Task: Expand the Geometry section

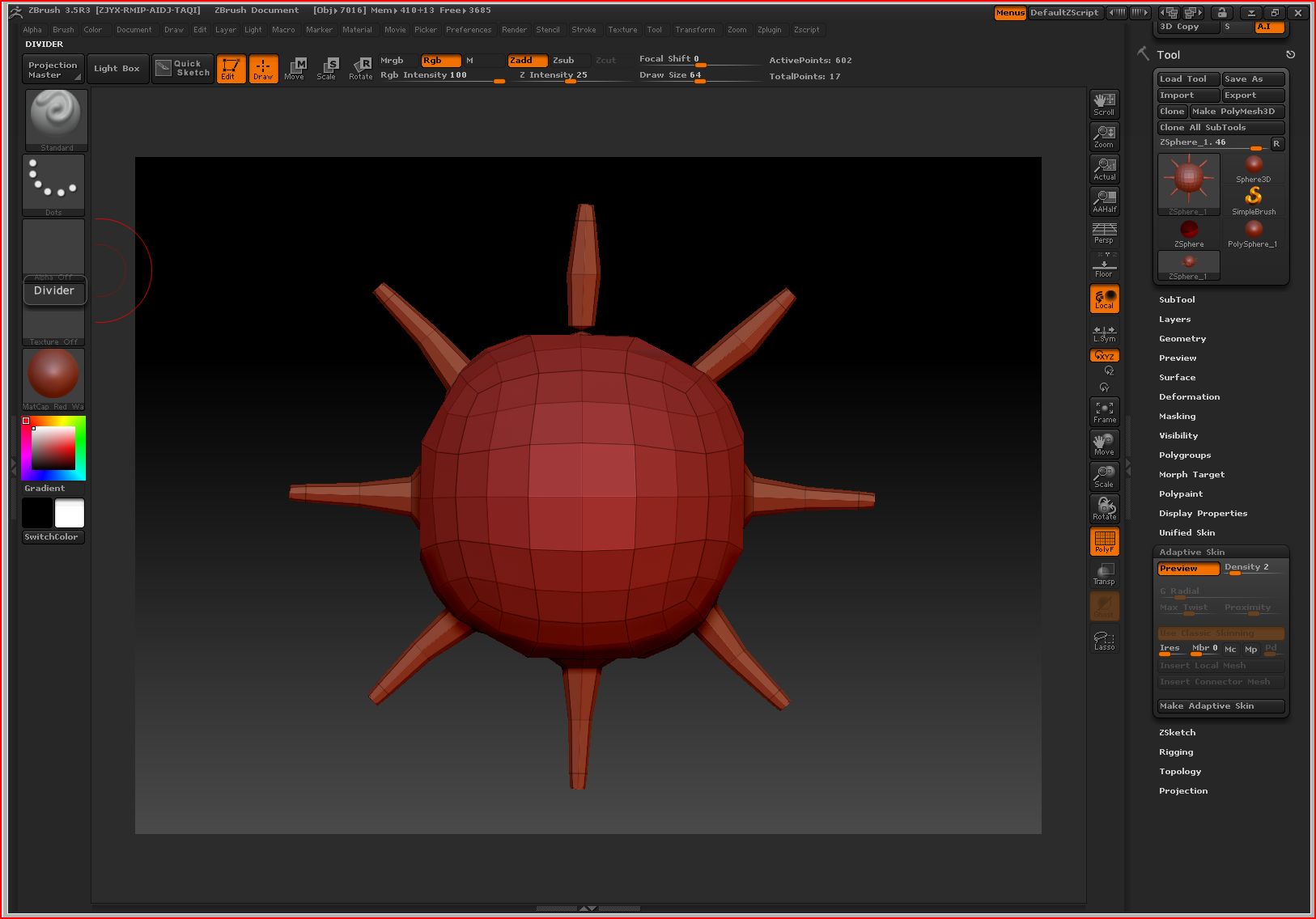Action: pos(1182,338)
